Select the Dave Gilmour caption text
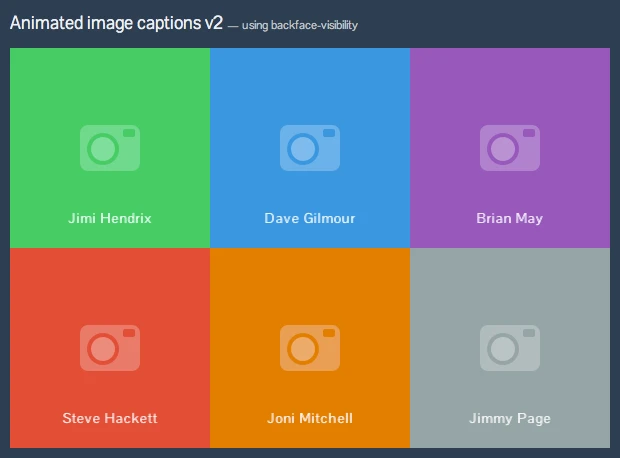Image resolution: width=620 pixels, height=458 pixels. point(310,218)
